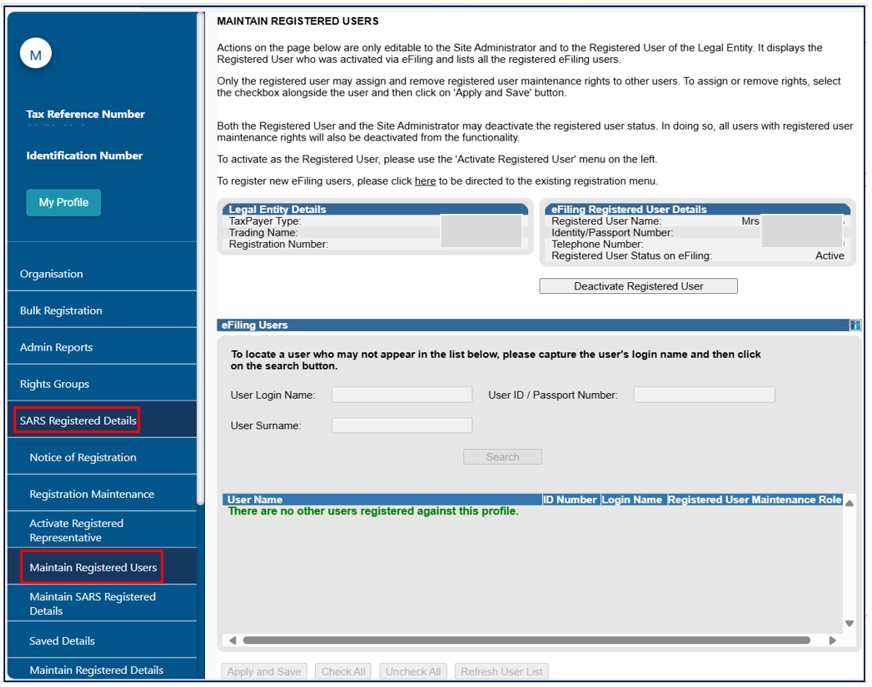Click eFiling Registered User Details header
This screenshot has height=687, width=872.
click(697, 209)
